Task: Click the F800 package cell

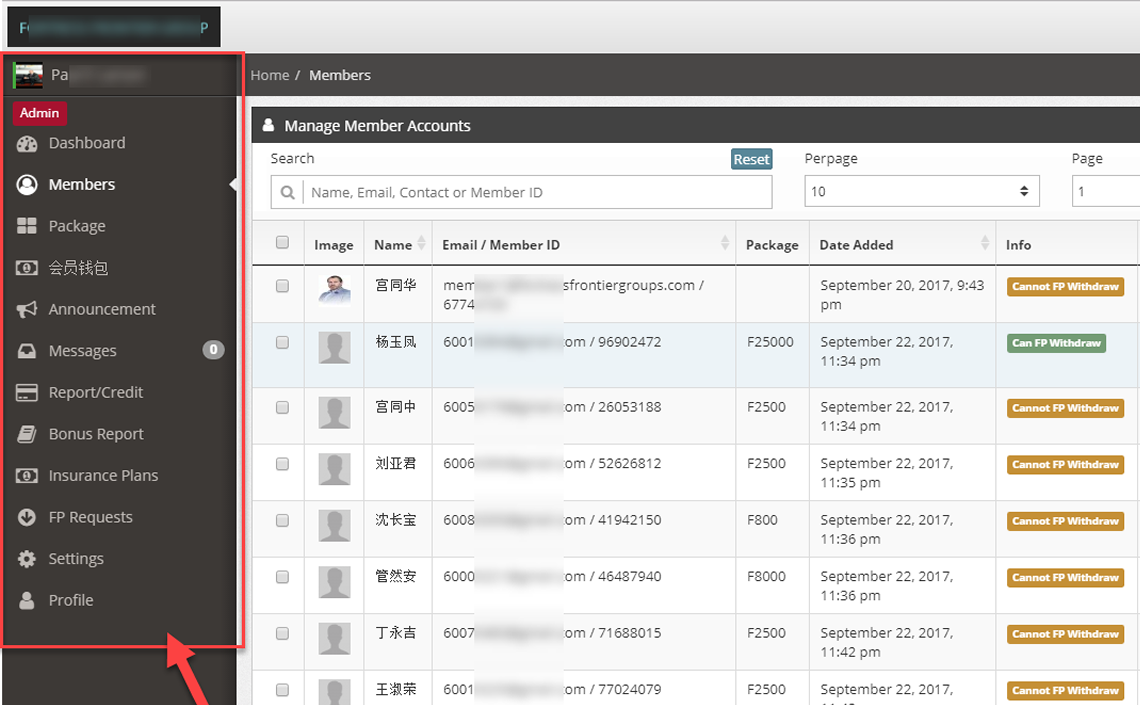Action: (762, 520)
